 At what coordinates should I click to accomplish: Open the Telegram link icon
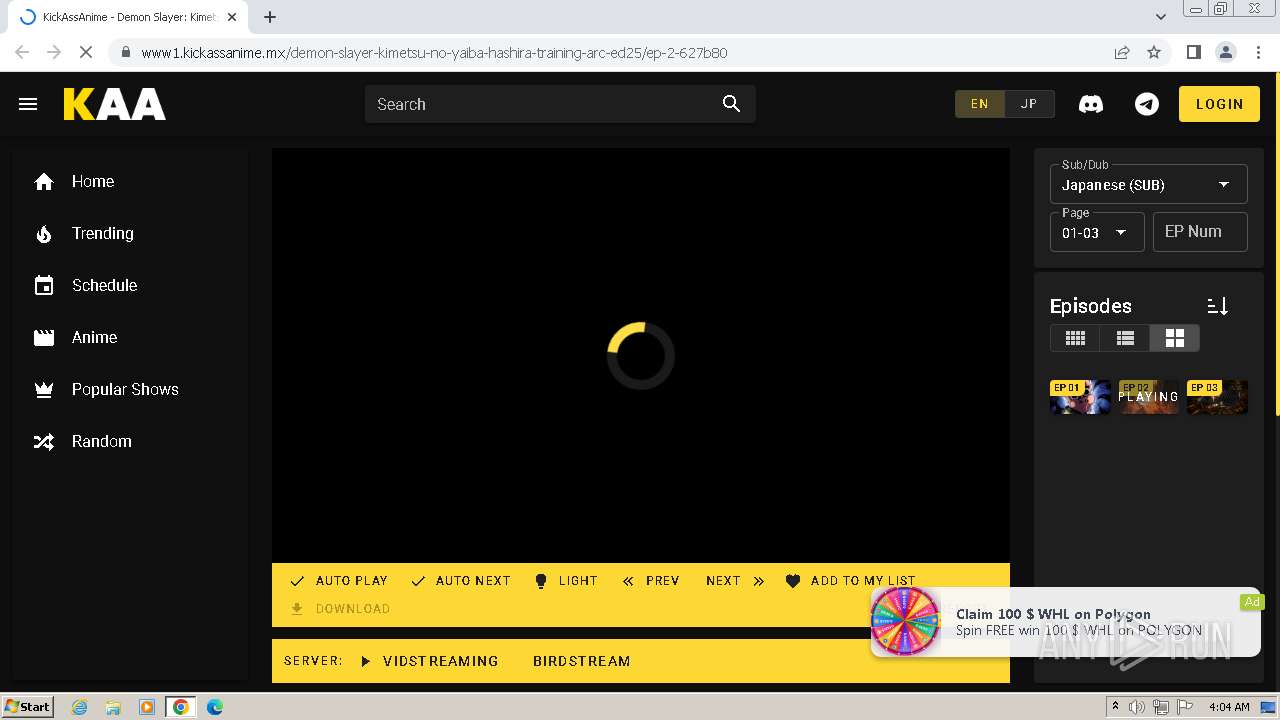(1147, 104)
